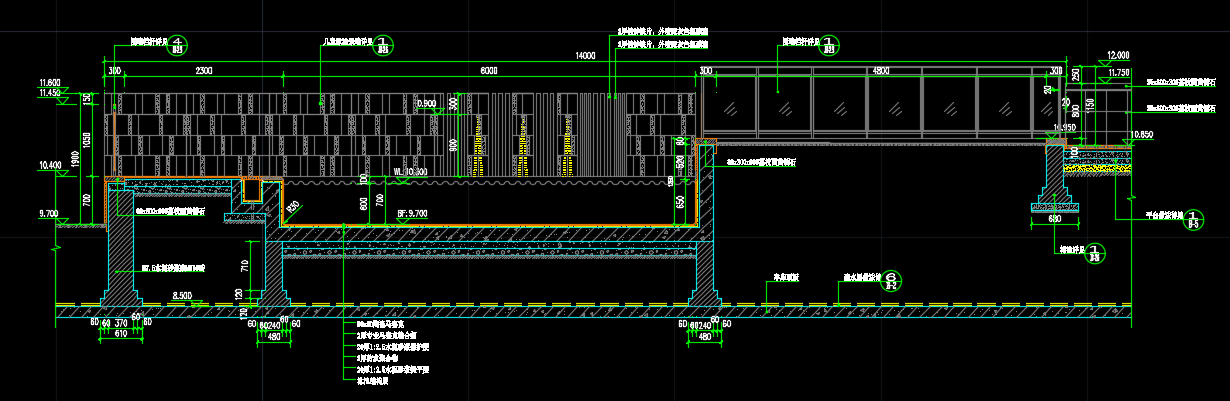Click the R50 radius annotation
This screenshot has height=401, width=1230.
point(295,205)
